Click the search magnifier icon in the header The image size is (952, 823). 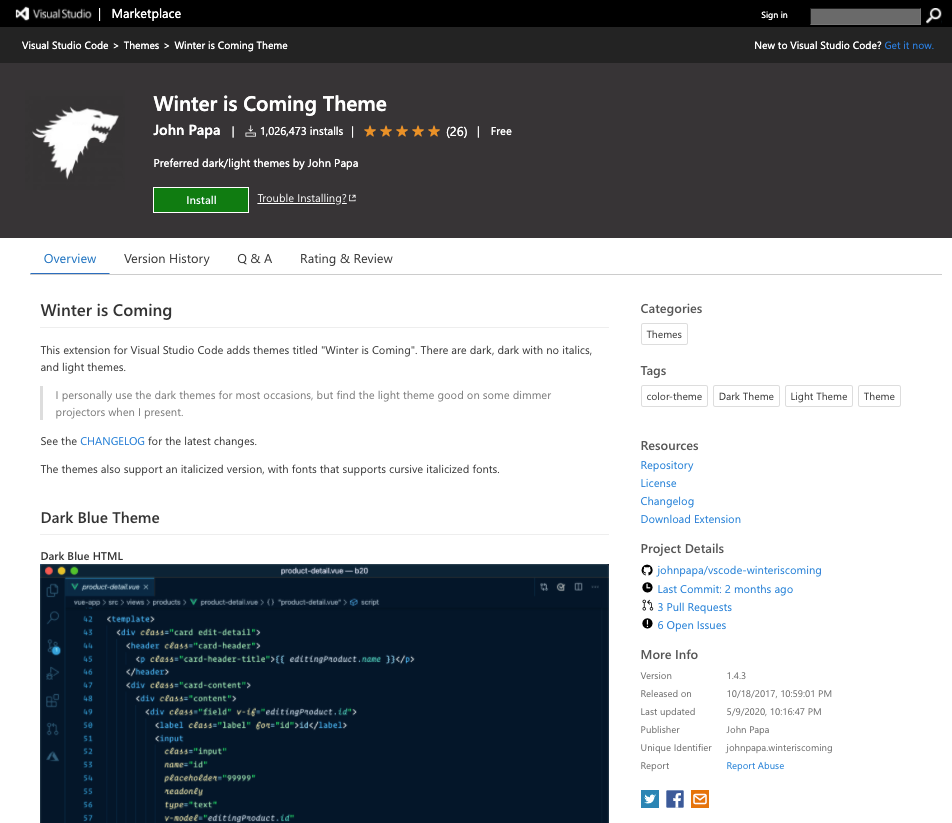(x=933, y=16)
